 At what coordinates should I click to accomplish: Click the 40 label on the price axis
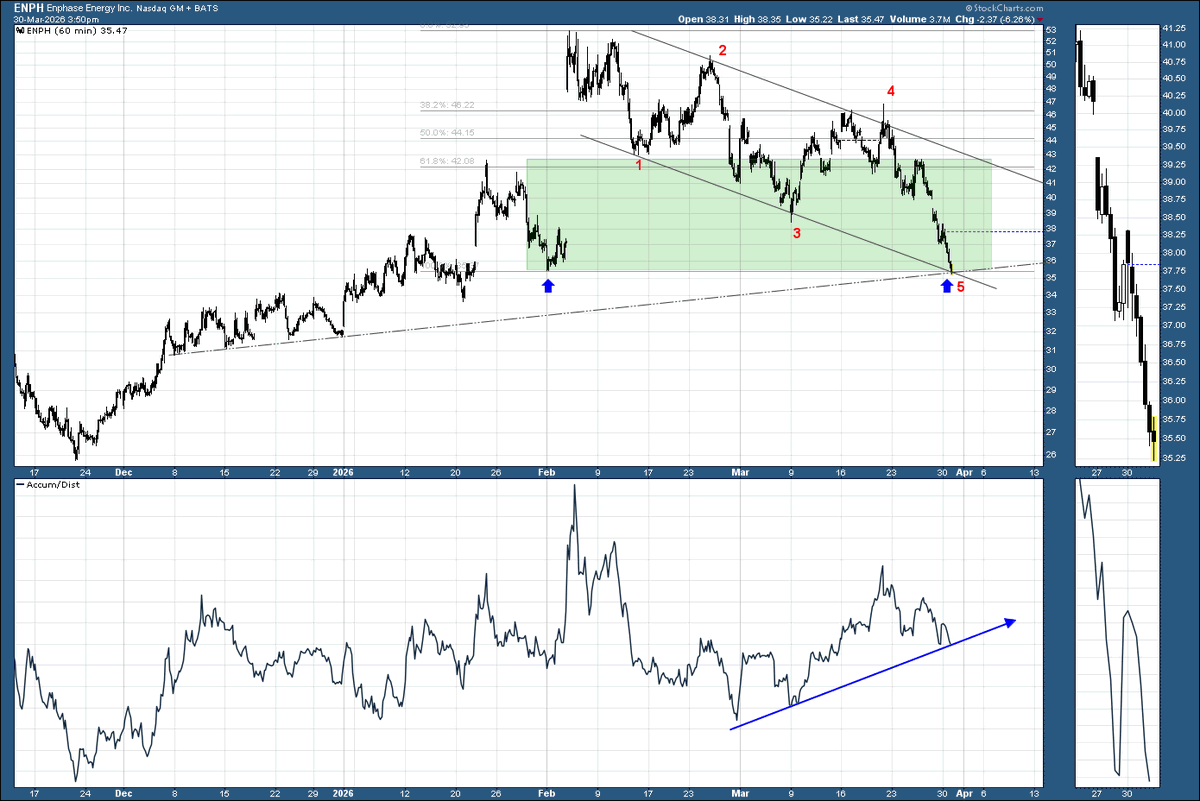[1051, 197]
